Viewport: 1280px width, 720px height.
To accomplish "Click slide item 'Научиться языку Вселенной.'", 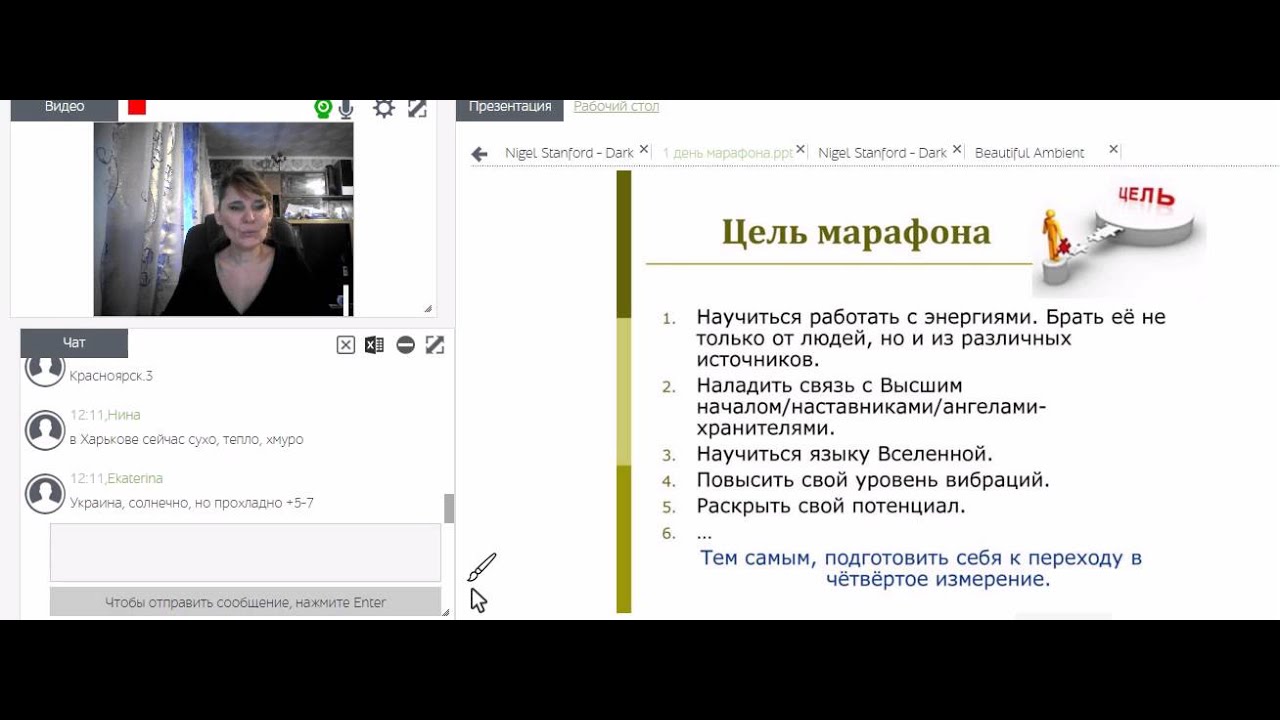I will (x=845, y=454).
